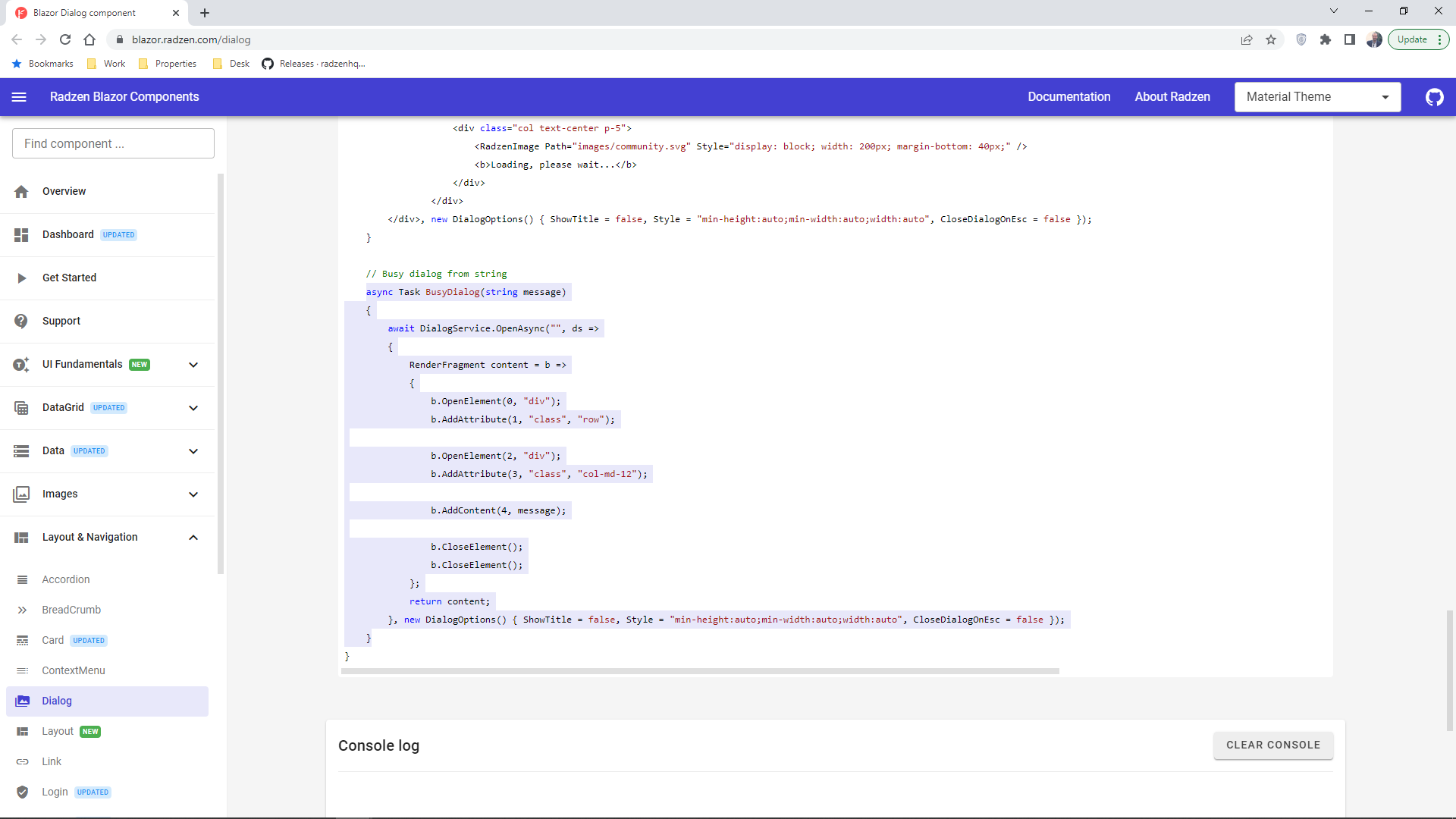Open the Desk bookmarks folder

[x=231, y=64]
